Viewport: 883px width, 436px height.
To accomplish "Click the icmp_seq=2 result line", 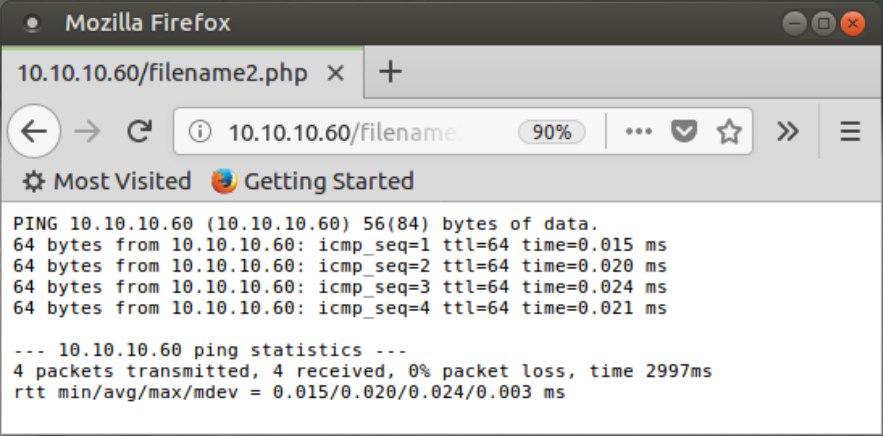I will coord(340,266).
